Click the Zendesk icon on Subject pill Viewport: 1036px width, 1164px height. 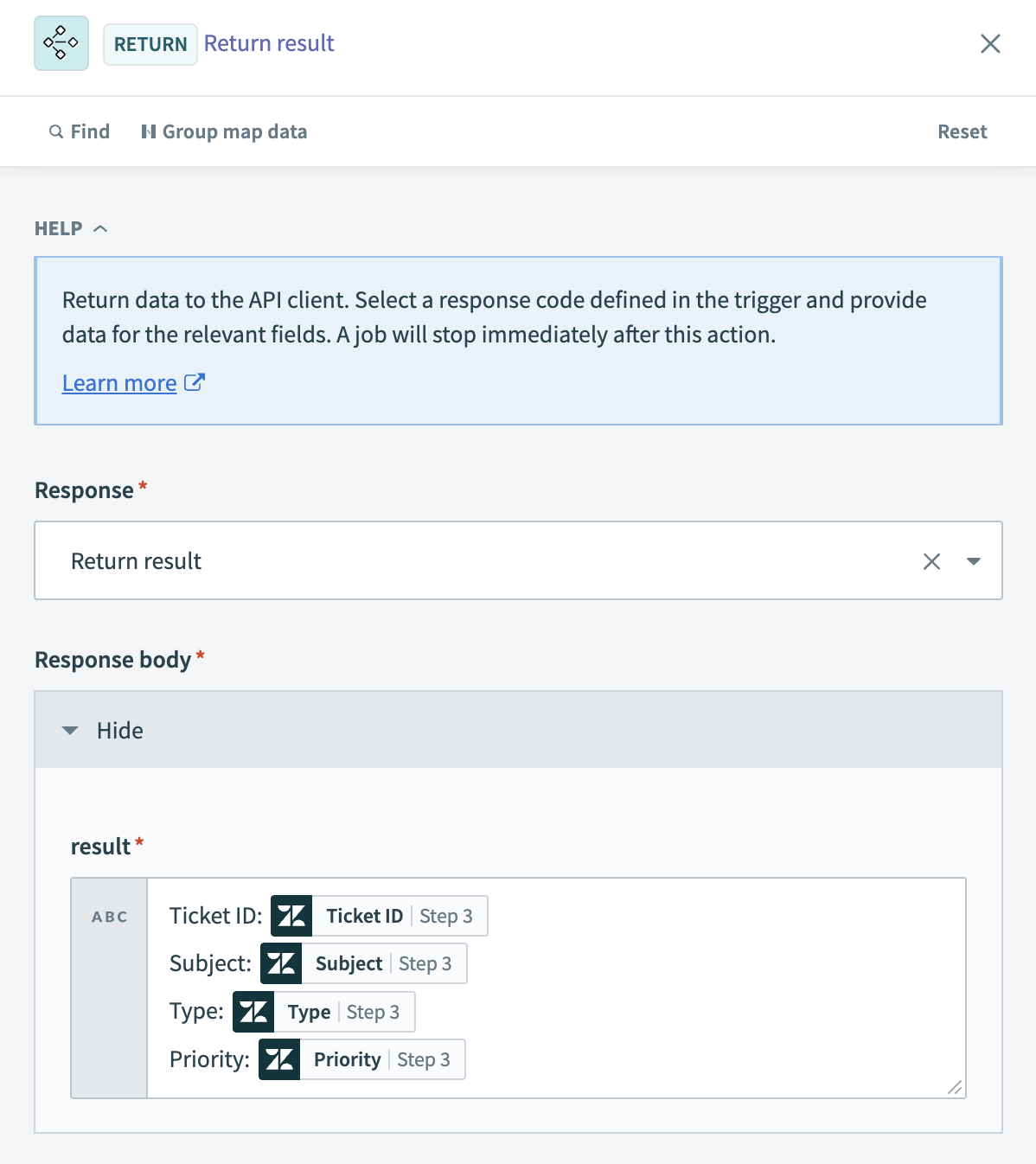(x=281, y=963)
